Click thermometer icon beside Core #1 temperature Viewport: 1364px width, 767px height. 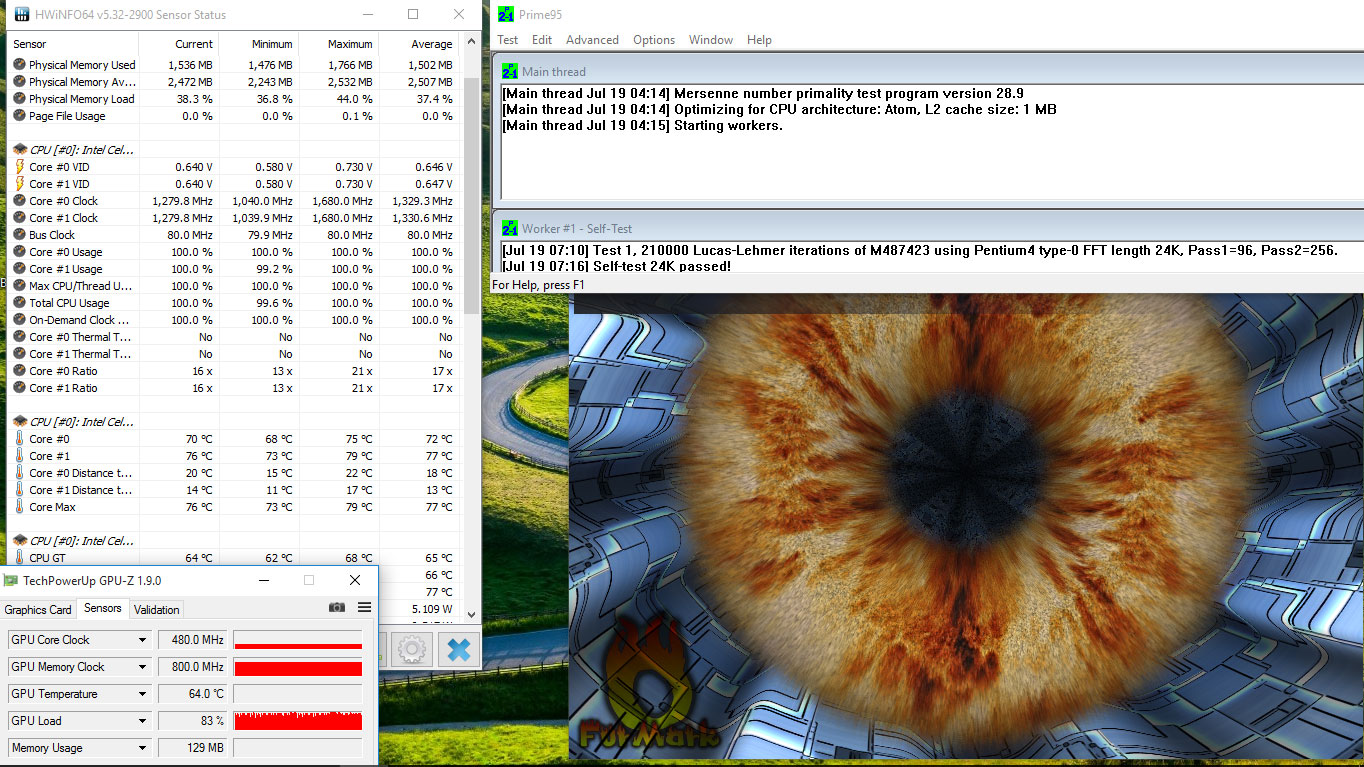click(19, 456)
